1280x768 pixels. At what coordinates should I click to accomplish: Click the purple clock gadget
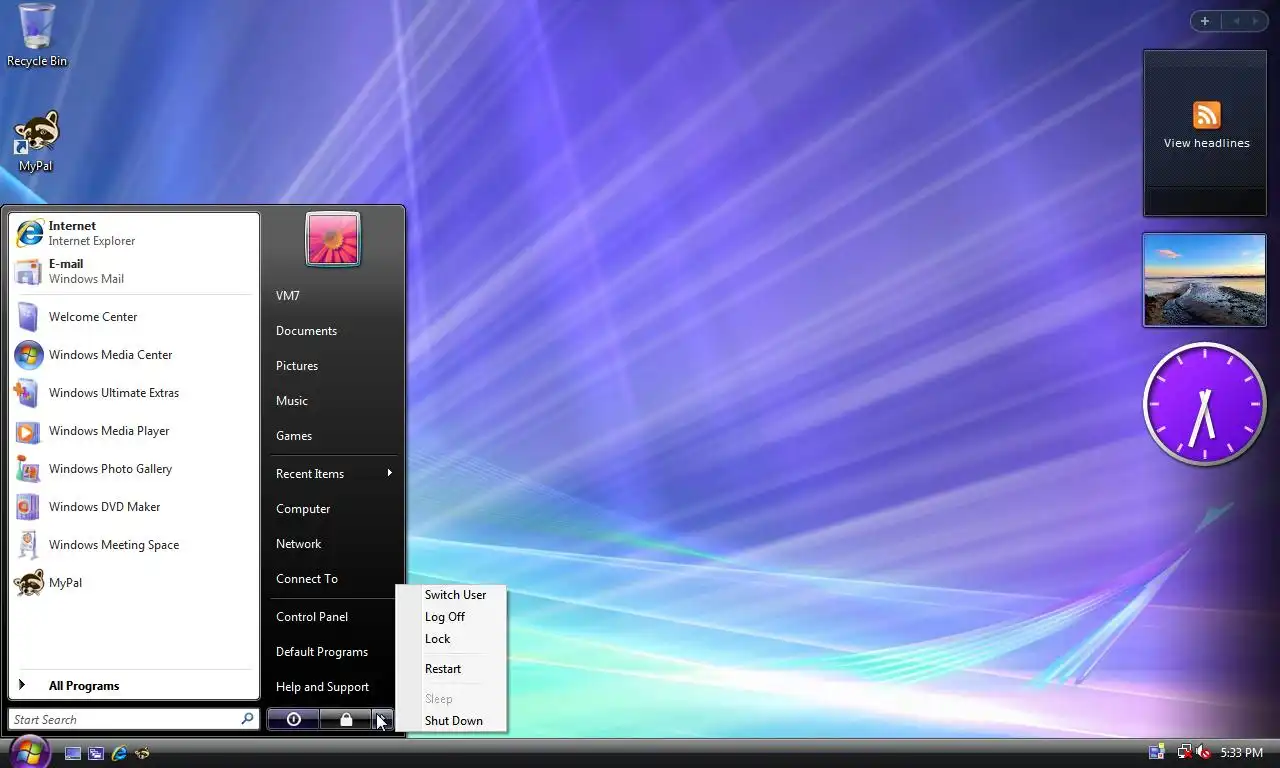coord(1204,404)
